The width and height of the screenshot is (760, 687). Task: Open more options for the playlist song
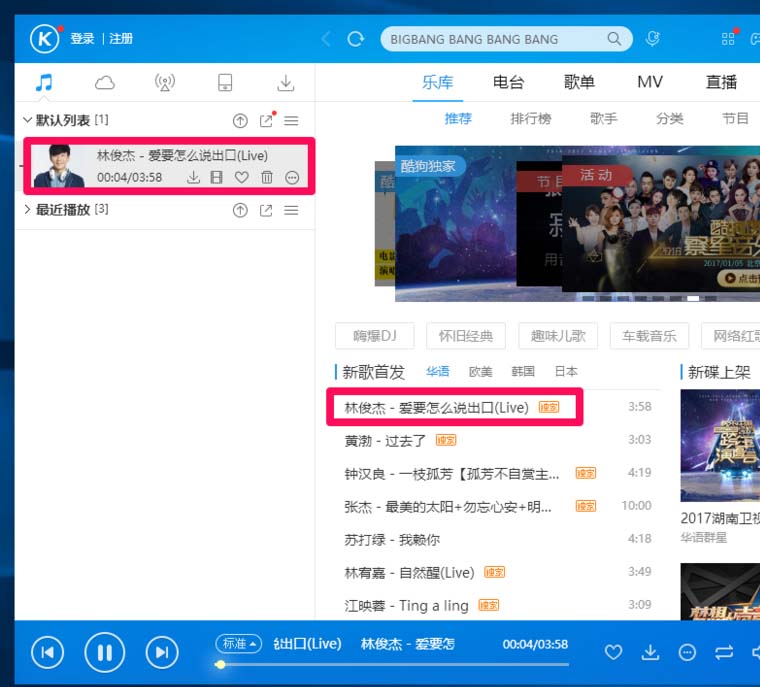pyautogui.click(x=292, y=177)
